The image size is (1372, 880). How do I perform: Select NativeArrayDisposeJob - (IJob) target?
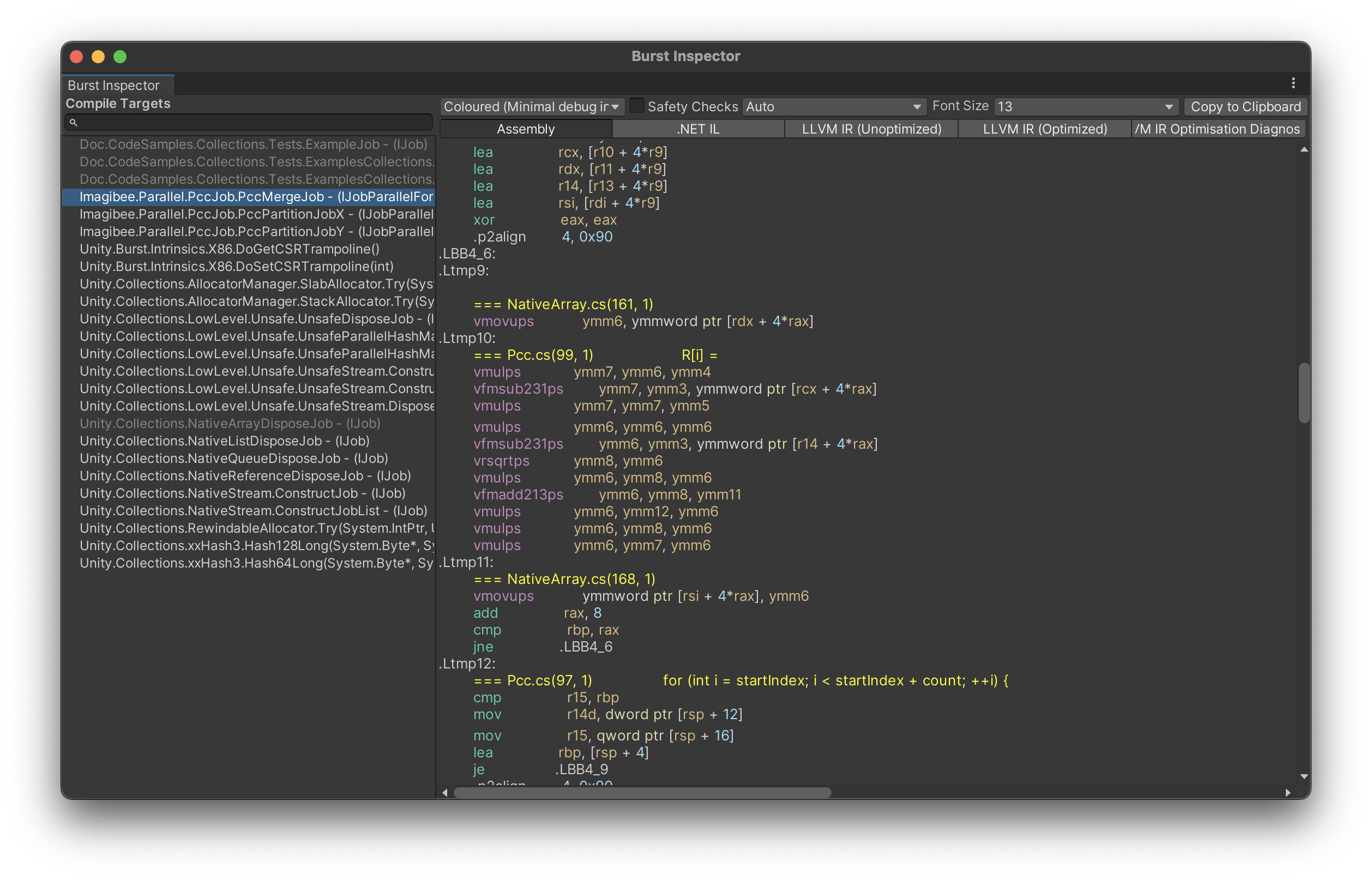pos(249,424)
